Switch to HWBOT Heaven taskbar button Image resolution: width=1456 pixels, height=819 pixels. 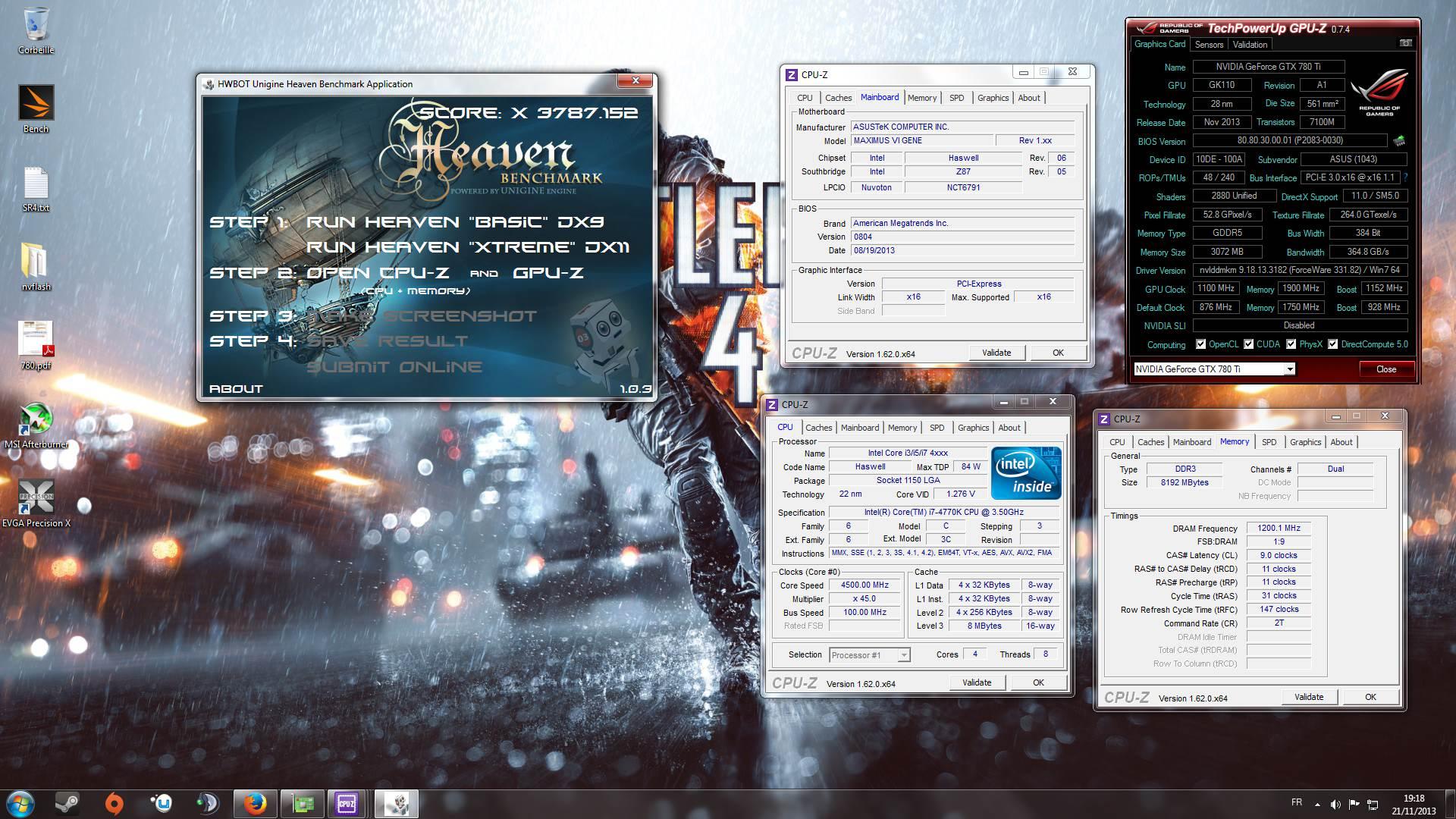tap(397, 803)
